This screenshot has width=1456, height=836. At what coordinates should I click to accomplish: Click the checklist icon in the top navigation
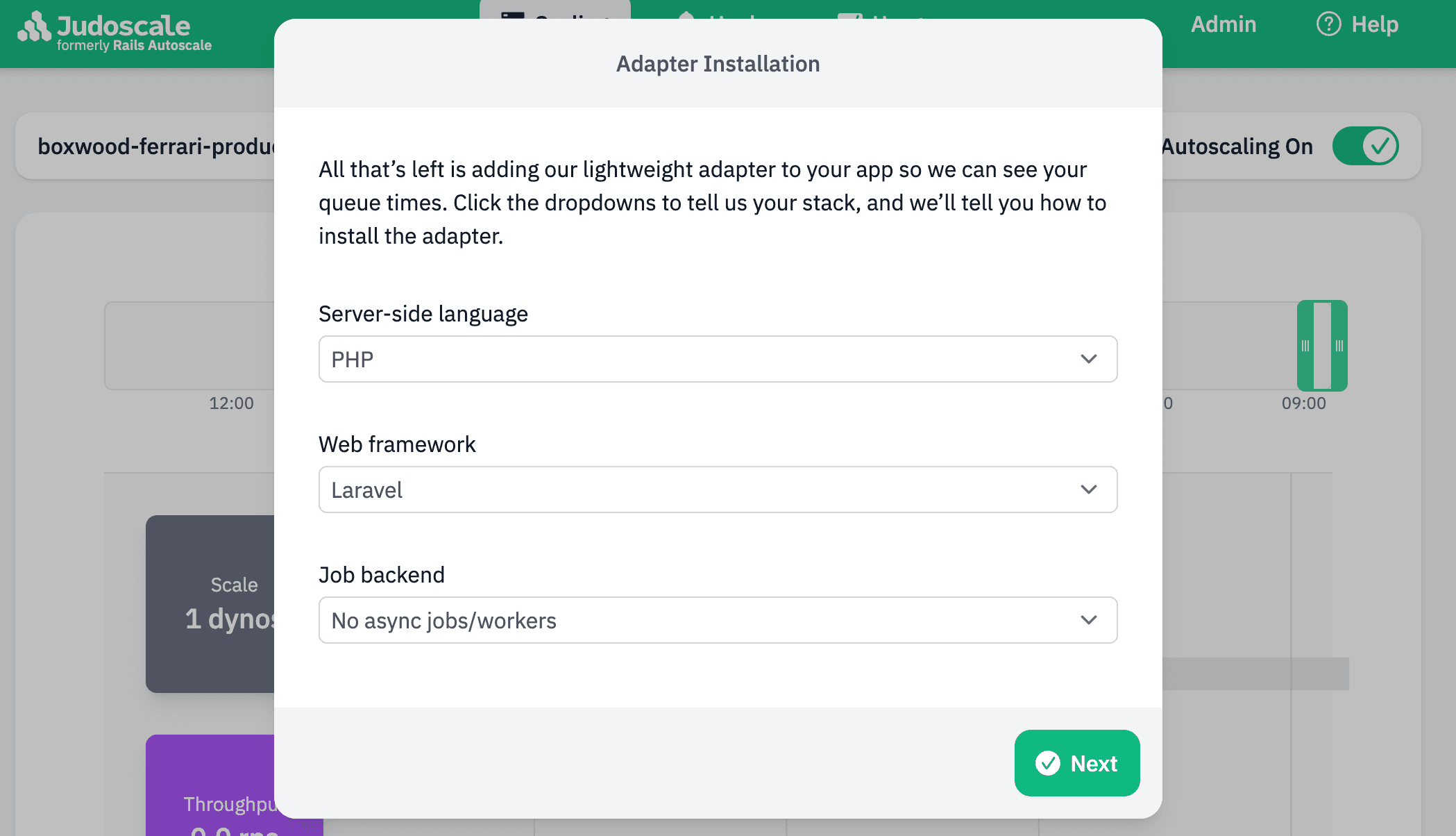[x=849, y=15]
